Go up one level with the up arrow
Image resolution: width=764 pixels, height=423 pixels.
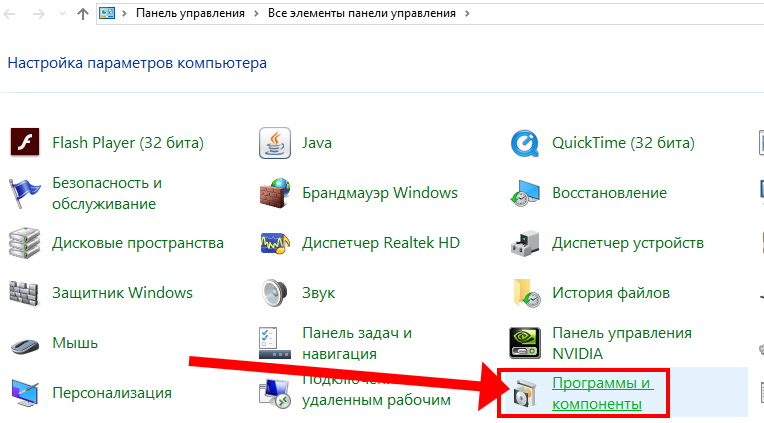(81, 14)
